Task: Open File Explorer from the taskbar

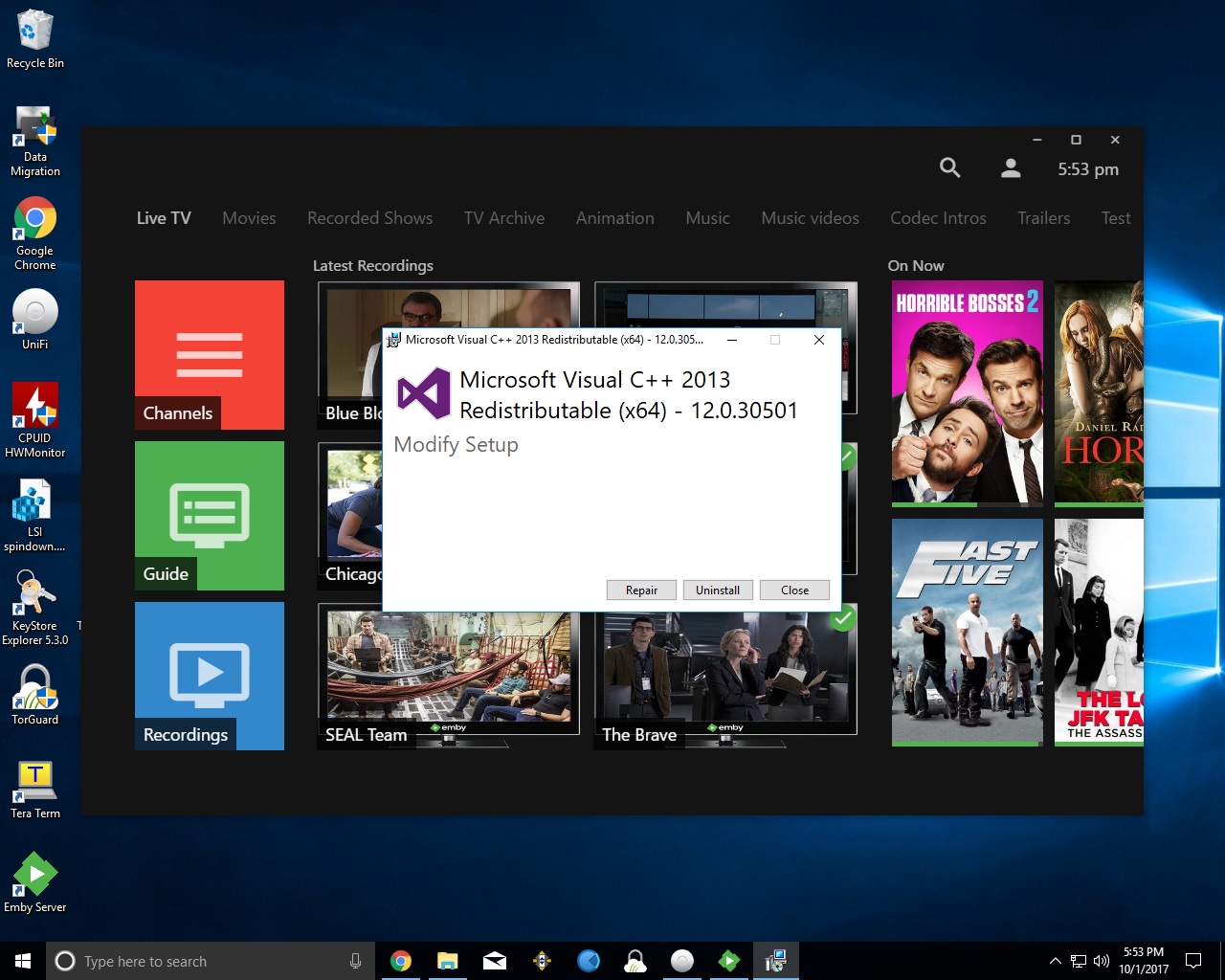Action: tap(448, 960)
